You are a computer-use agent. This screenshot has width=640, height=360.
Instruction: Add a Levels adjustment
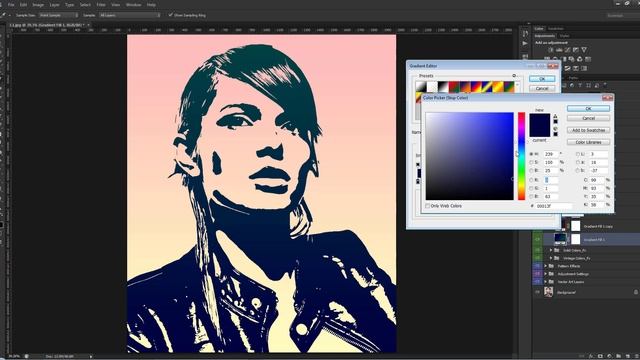click(x=559, y=50)
